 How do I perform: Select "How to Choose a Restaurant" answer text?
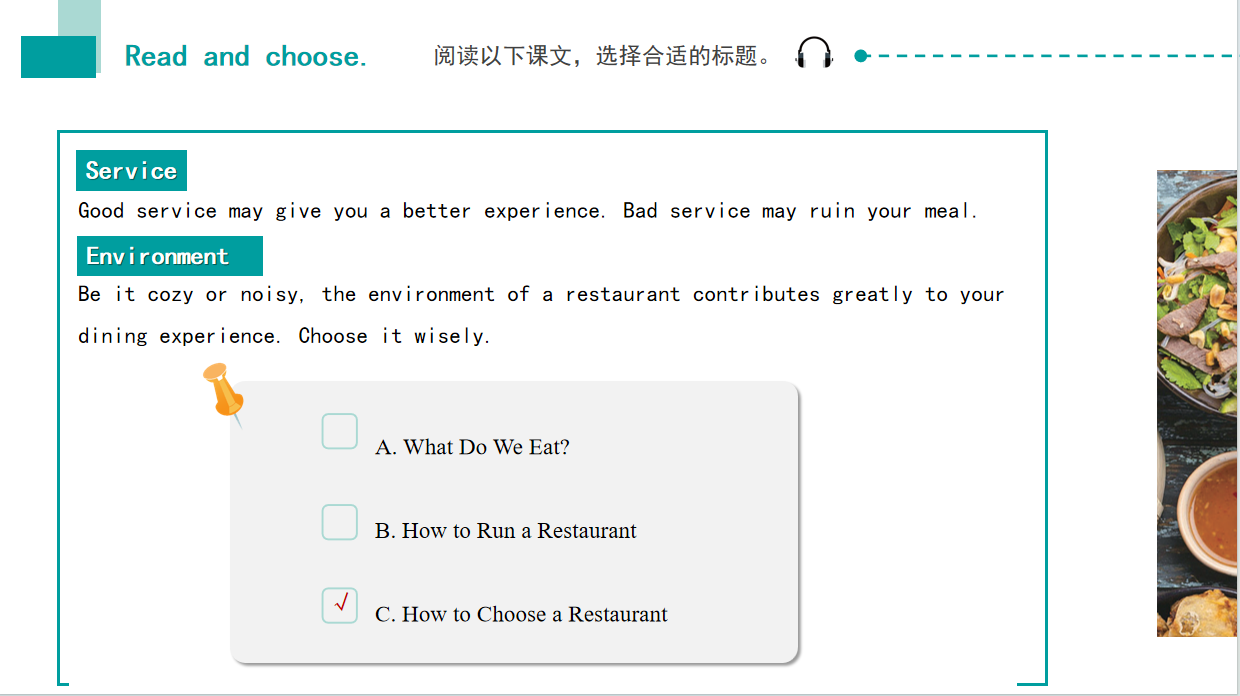[x=521, y=614]
